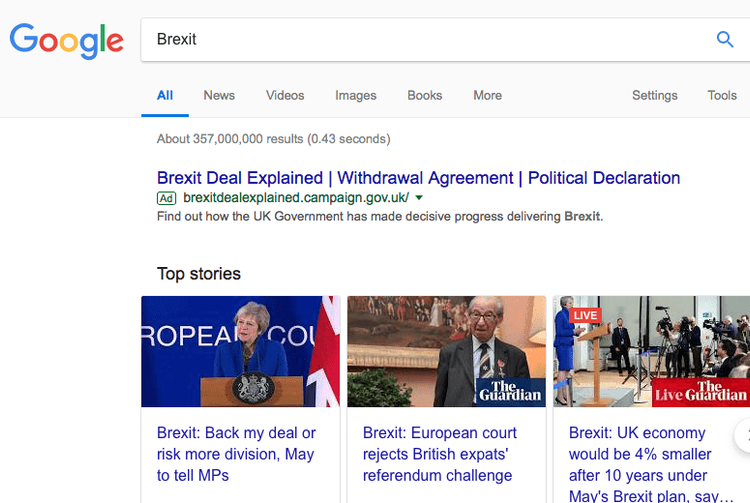Click the LIVE Guardian video thumbnail
Screen dimensions: 750x503
651,351
